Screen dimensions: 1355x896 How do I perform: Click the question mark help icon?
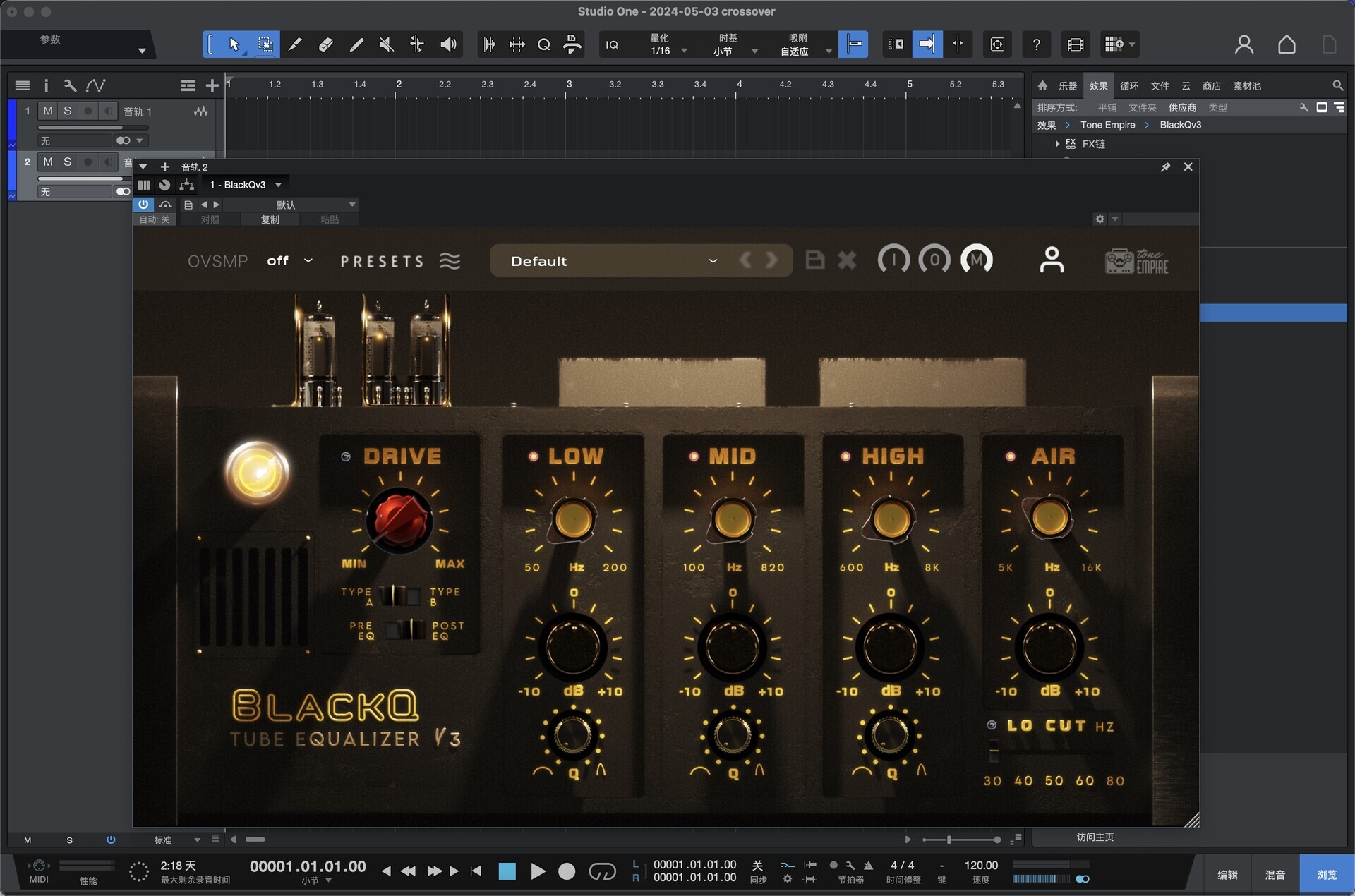(x=1036, y=44)
